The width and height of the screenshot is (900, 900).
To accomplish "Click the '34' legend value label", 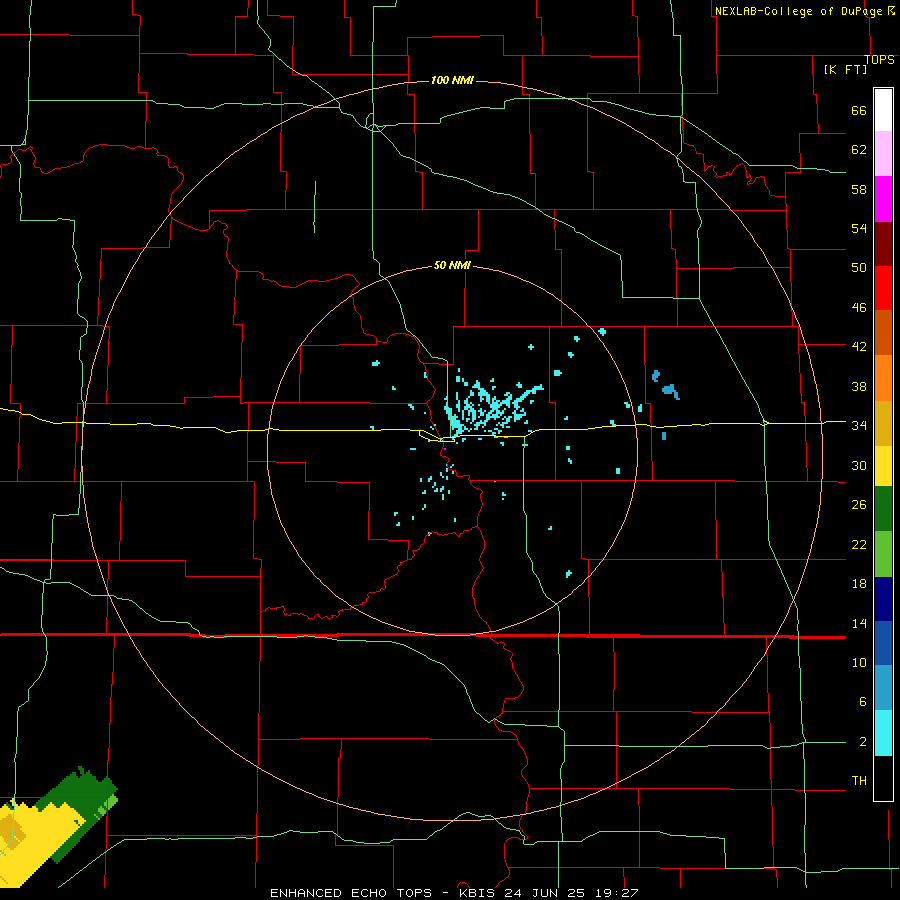I will coord(859,425).
